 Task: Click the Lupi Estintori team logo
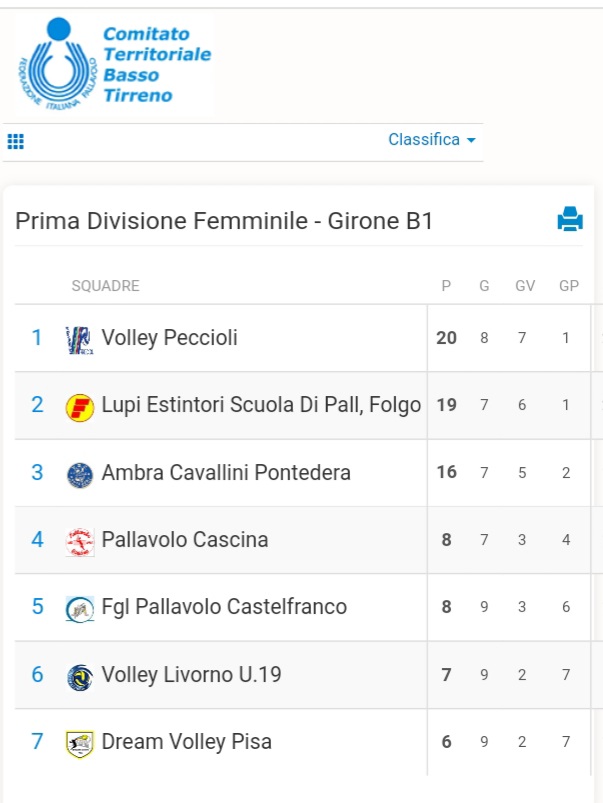80,408
